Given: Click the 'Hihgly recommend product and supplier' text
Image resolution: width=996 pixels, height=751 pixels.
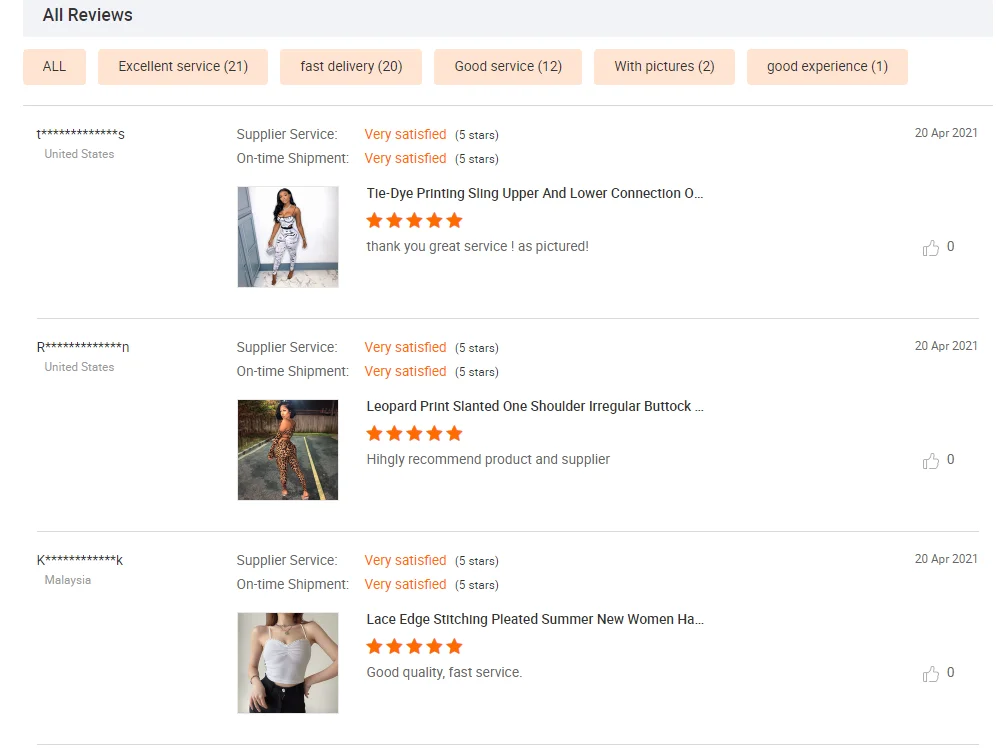Looking at the screenshot, I should coord(488,459).
